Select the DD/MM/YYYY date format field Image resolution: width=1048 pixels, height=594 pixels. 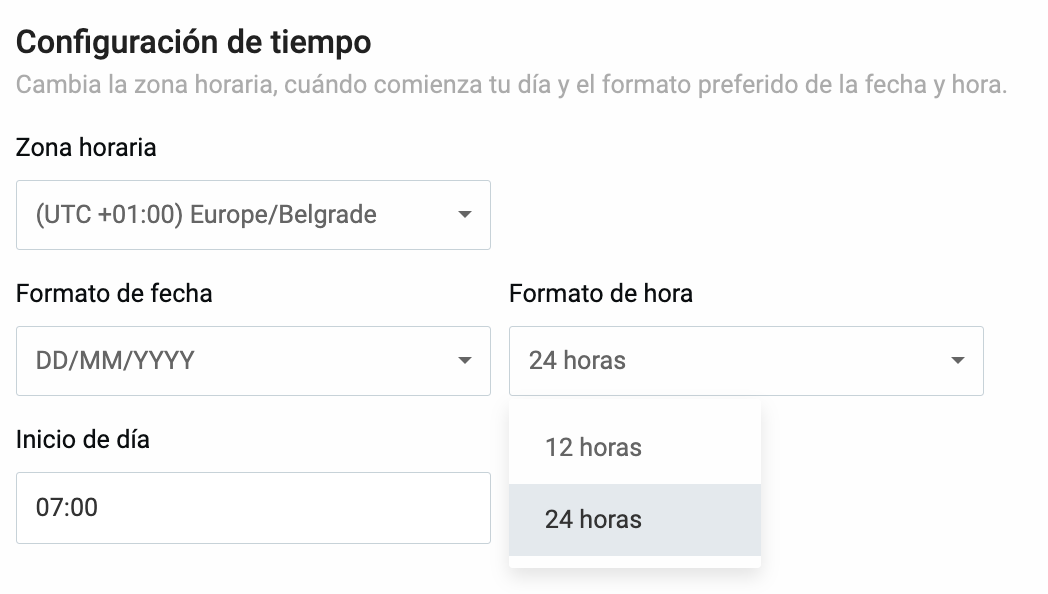(x=253, y=361)
